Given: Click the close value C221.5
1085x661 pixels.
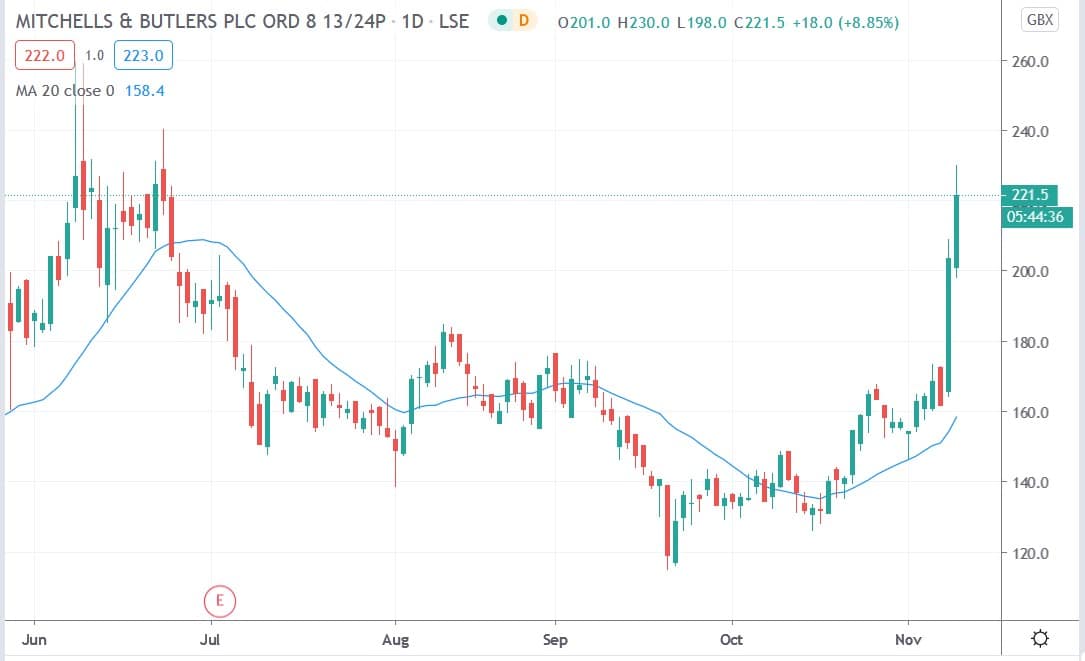Looking at the screenshot, I should [759, 23].
